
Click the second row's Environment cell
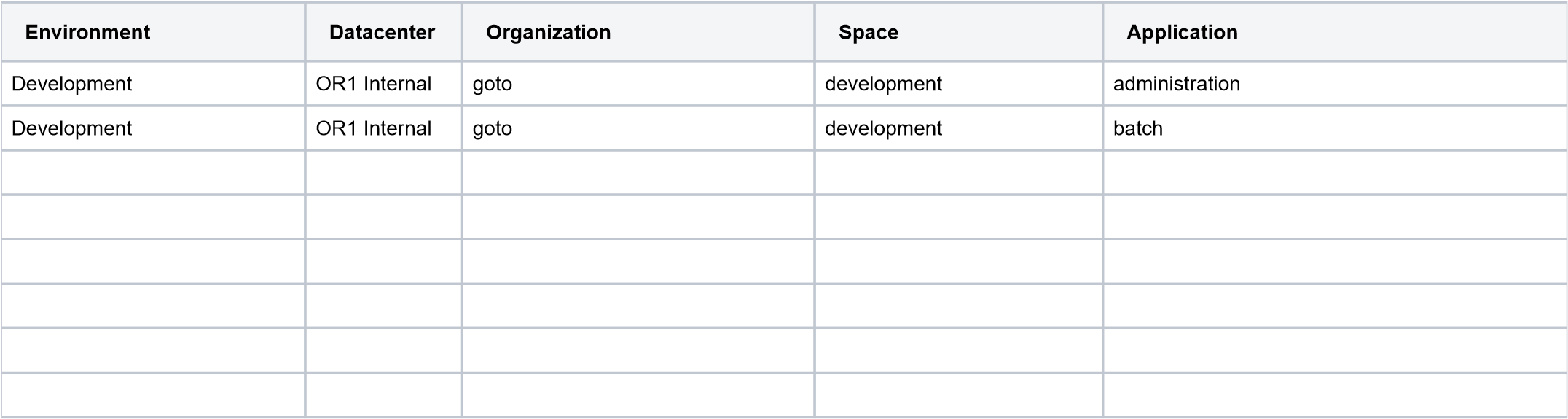point(153,128)
